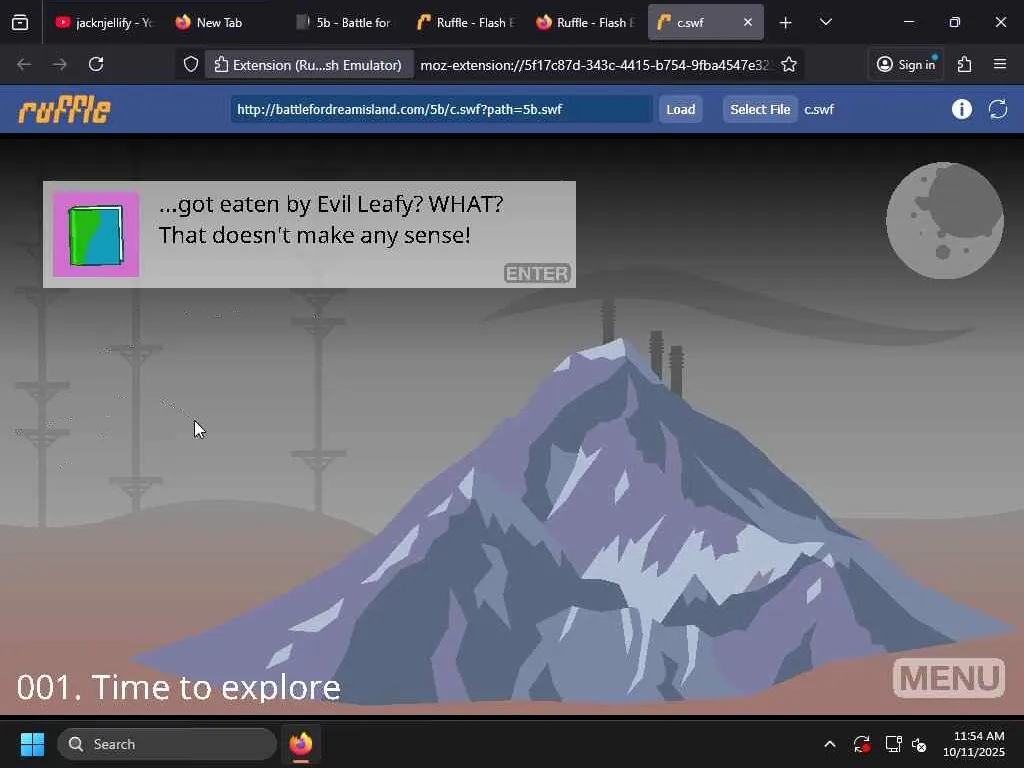1024x768 pixels.
Task: Open the Windows Start menu
Action: [32, 744]
